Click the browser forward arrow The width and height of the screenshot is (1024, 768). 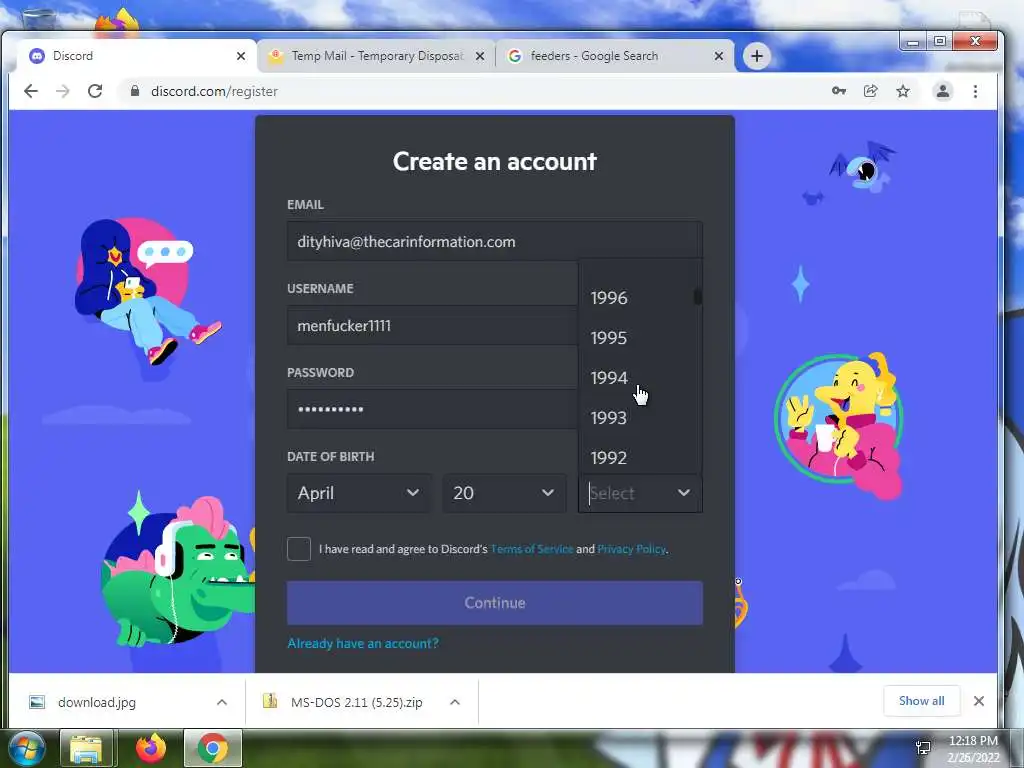63,91
